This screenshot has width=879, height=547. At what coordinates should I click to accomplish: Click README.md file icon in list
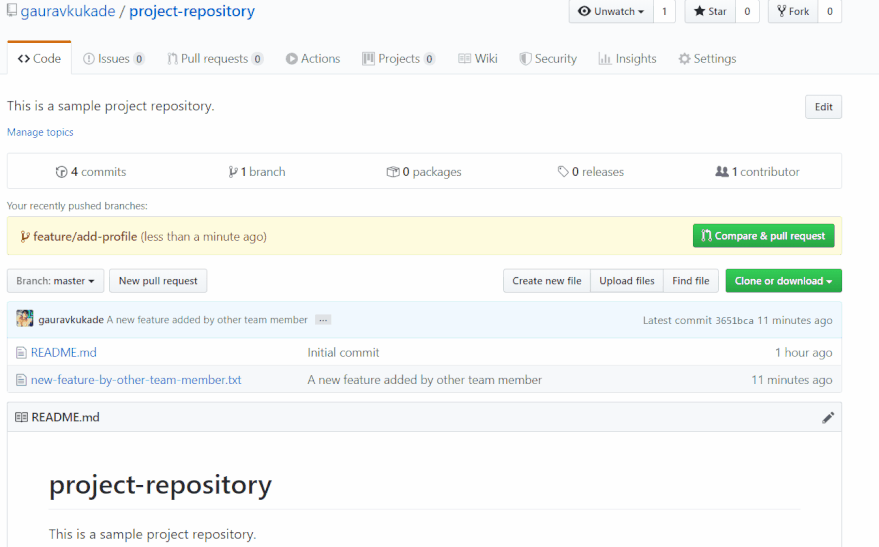point(21,353)
